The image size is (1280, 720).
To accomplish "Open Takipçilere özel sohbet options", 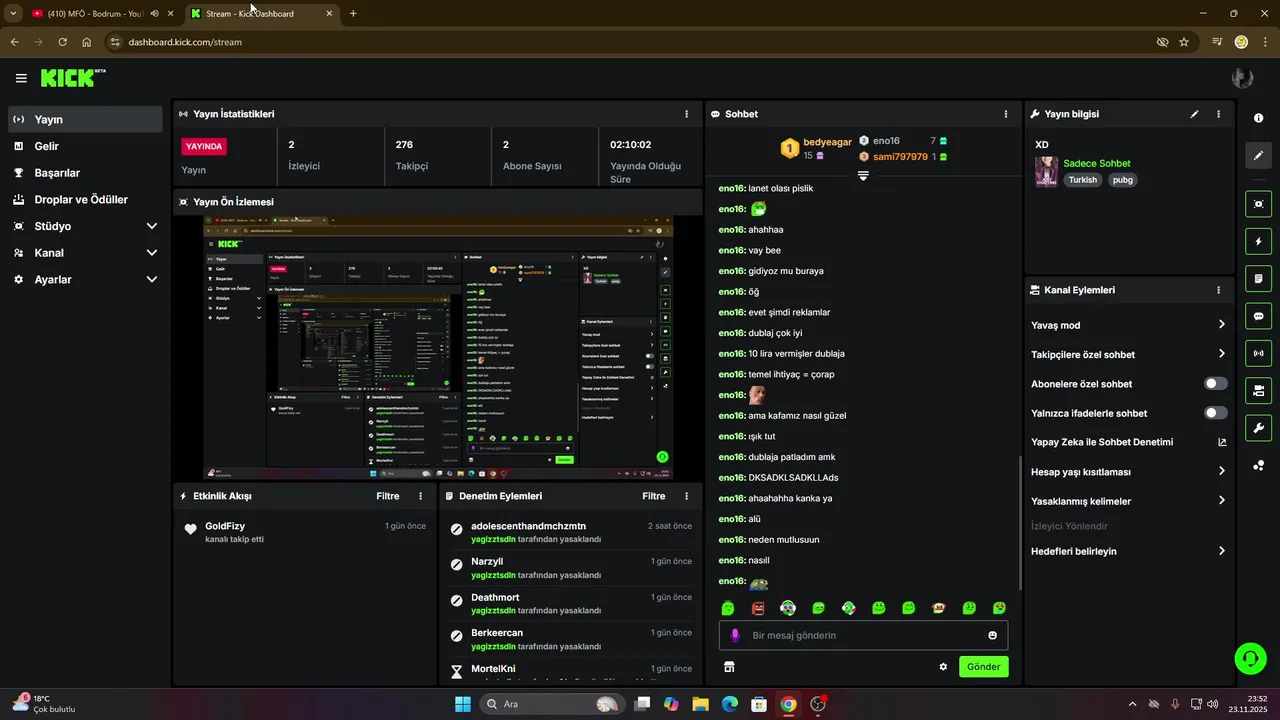I will (x=1129, y=354).
